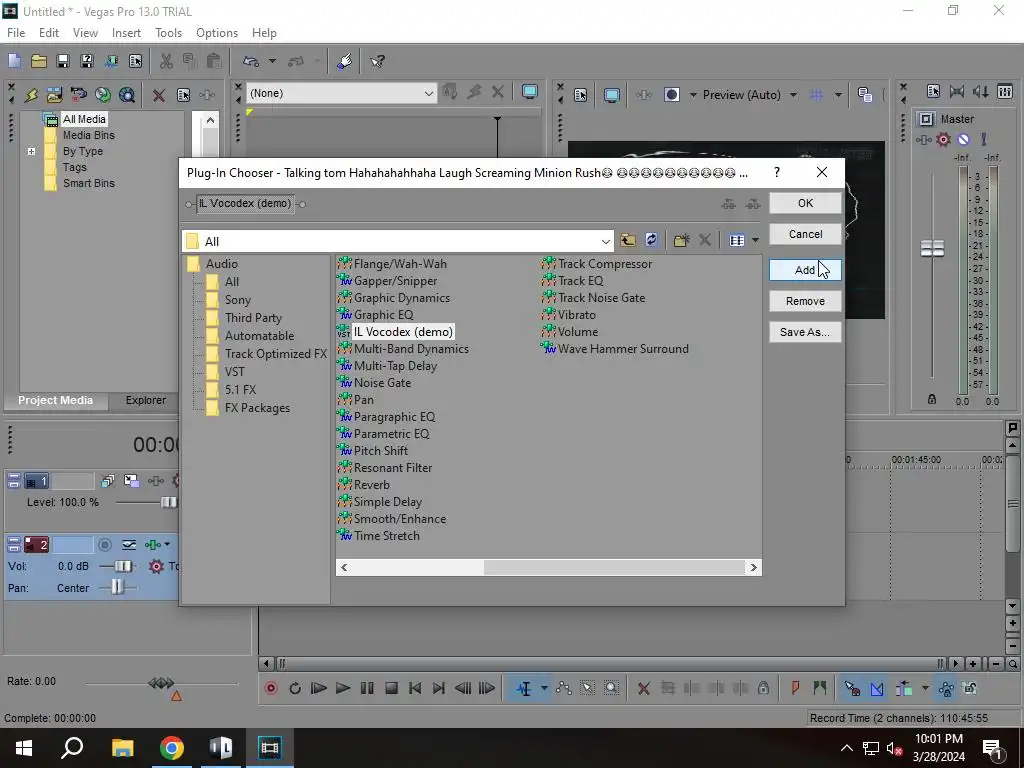The image size is (1024, 768).
Task: Click the Mixer Preferences icon in Master Bus panel
Action: 933,92
